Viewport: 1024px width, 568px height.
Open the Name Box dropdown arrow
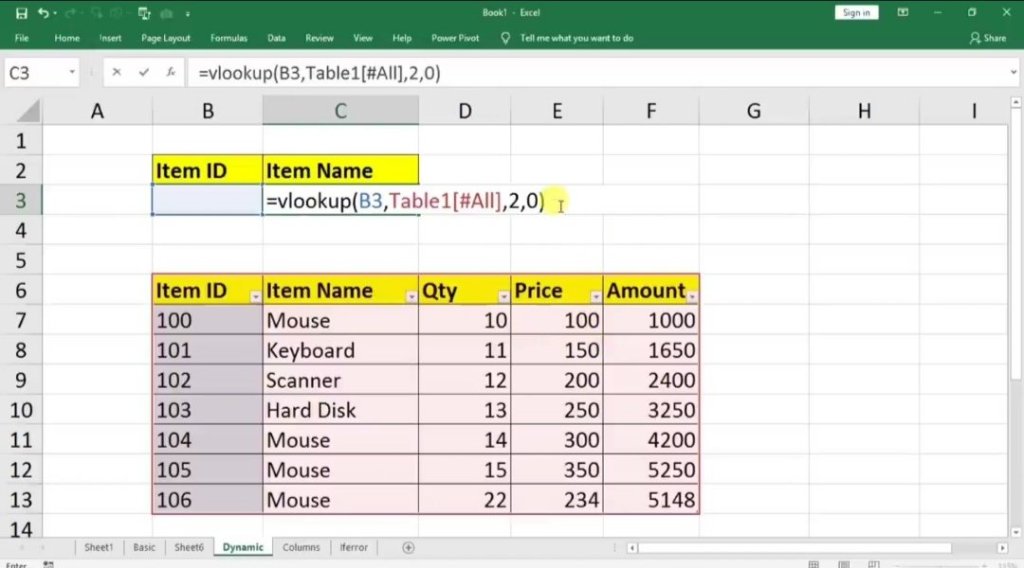tap(73, 73)
